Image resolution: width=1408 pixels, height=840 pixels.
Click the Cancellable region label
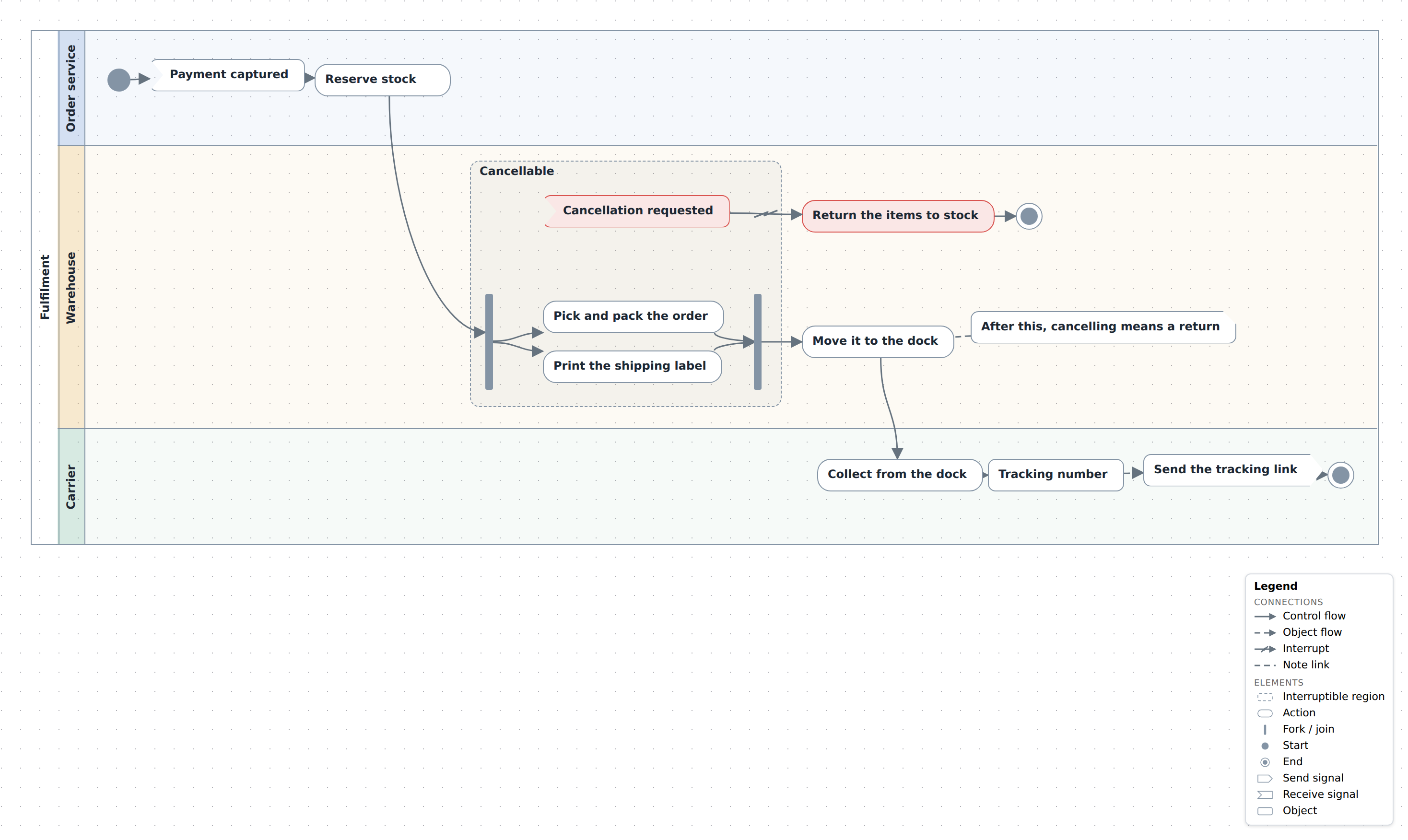click(x=516, y=172)
